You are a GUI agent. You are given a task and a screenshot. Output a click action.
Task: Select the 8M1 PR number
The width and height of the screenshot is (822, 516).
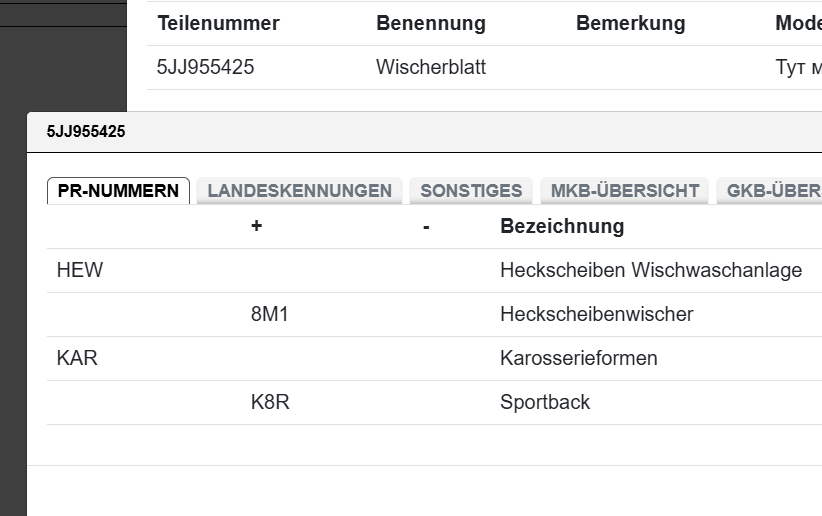[269, 314]
